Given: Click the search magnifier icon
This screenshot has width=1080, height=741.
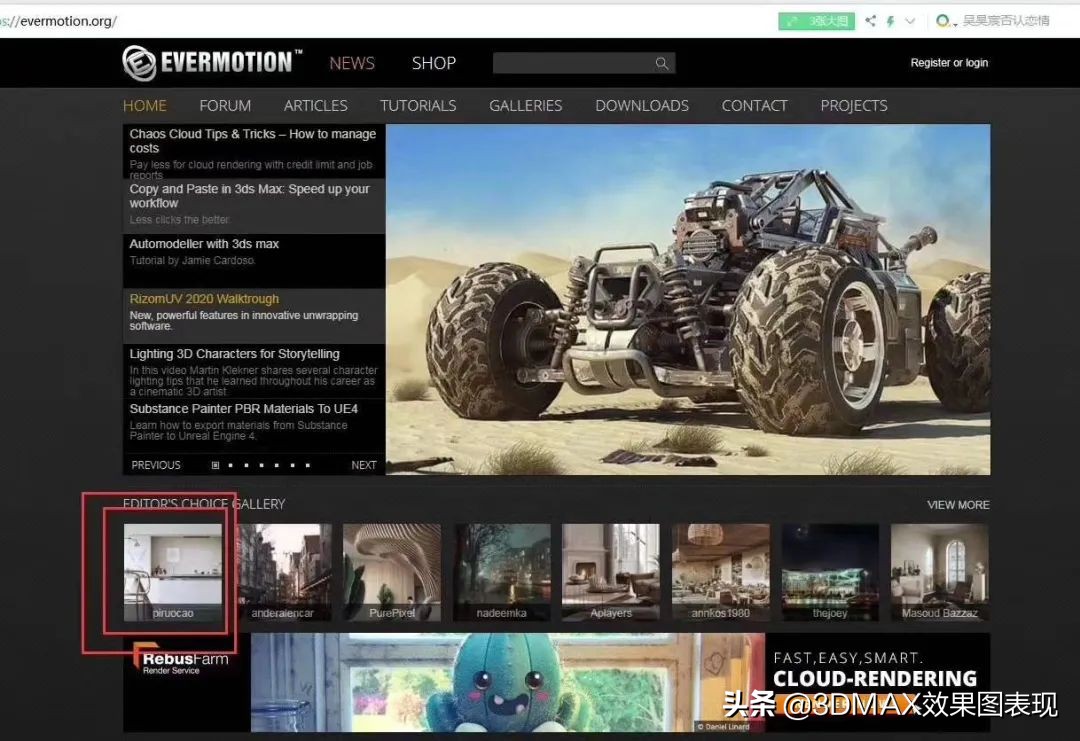Looking at the screenshot, I should click(x=661, y=63).
